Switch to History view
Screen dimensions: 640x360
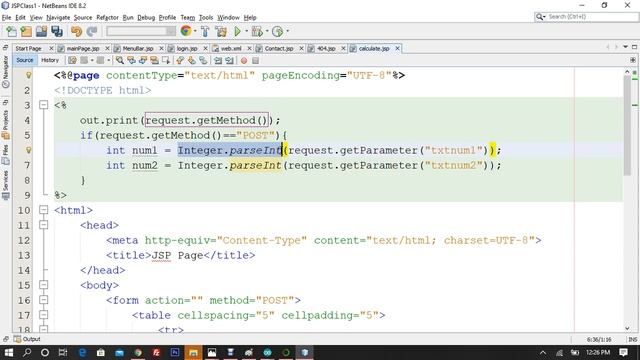[50, 60]
